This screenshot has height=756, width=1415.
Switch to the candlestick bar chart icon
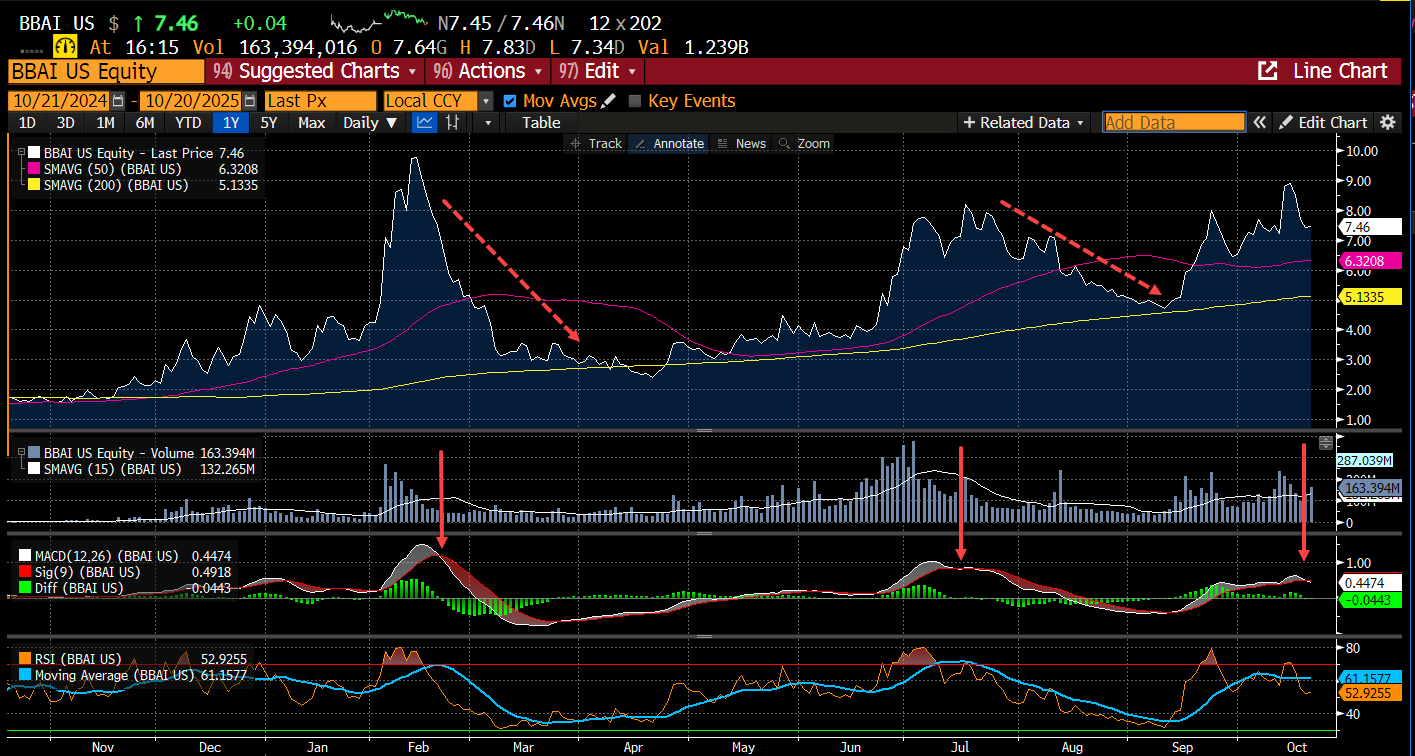click(x=453, y=123)
